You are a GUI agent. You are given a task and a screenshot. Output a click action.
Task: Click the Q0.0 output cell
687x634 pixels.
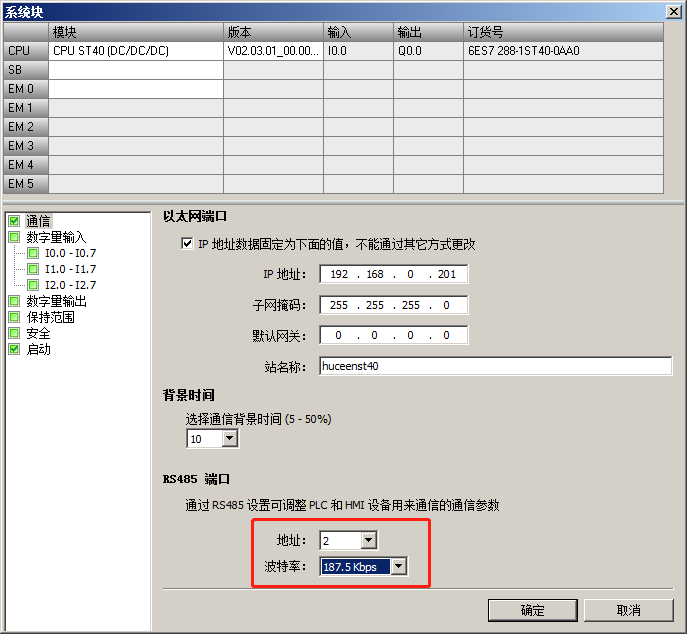point(428,51)
